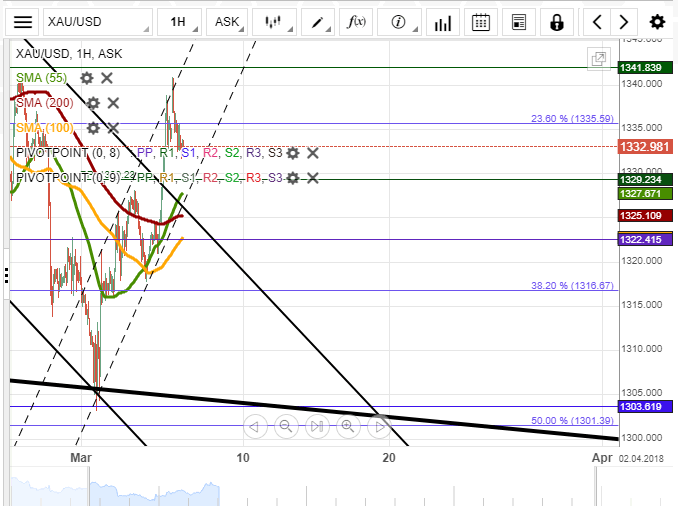This screenshot has height=515, width=678.
Task: Select the 50.00 % (1301.39) Fibonacci label
Action: tap(572, 420)
